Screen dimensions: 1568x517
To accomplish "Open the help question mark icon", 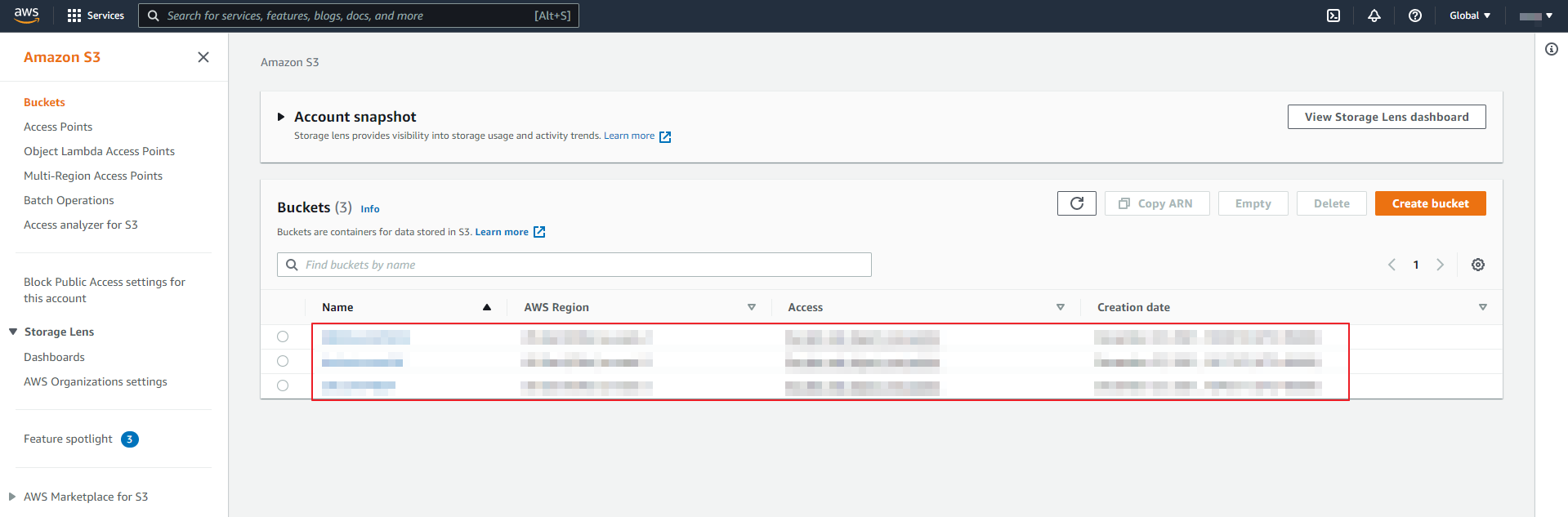I will (x=1414, y=16).
